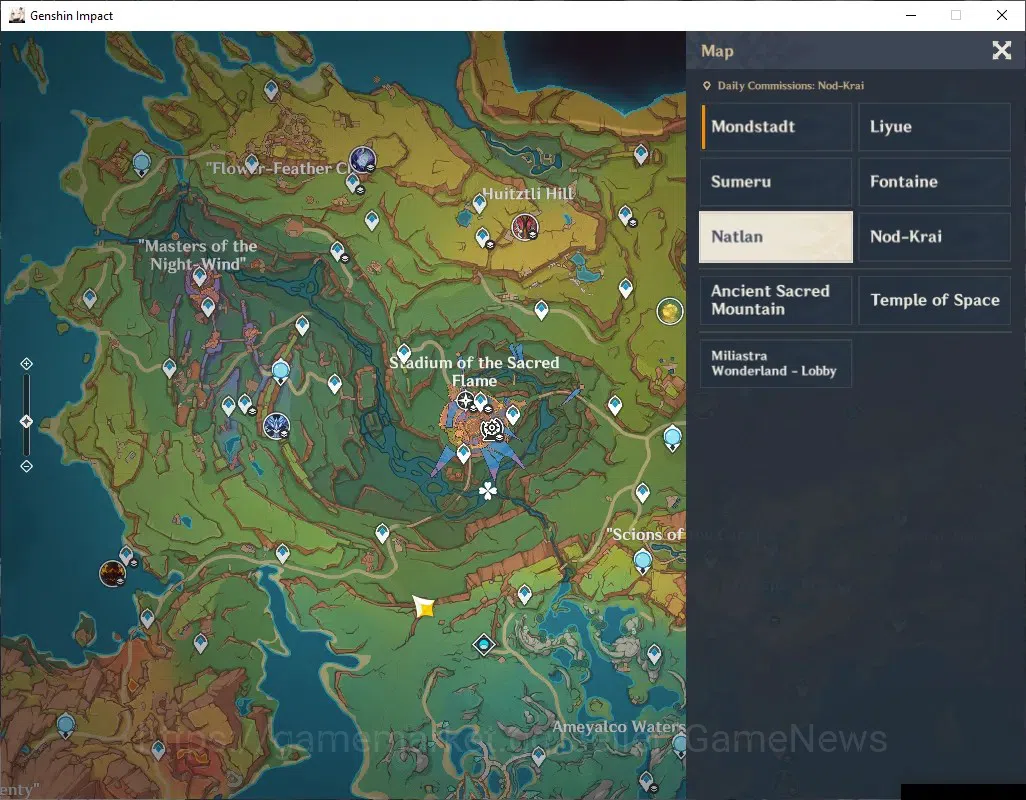The image size is (1026, 800).
Task: Select the blue beast boss icon
Action: click(x=276, y=426)
